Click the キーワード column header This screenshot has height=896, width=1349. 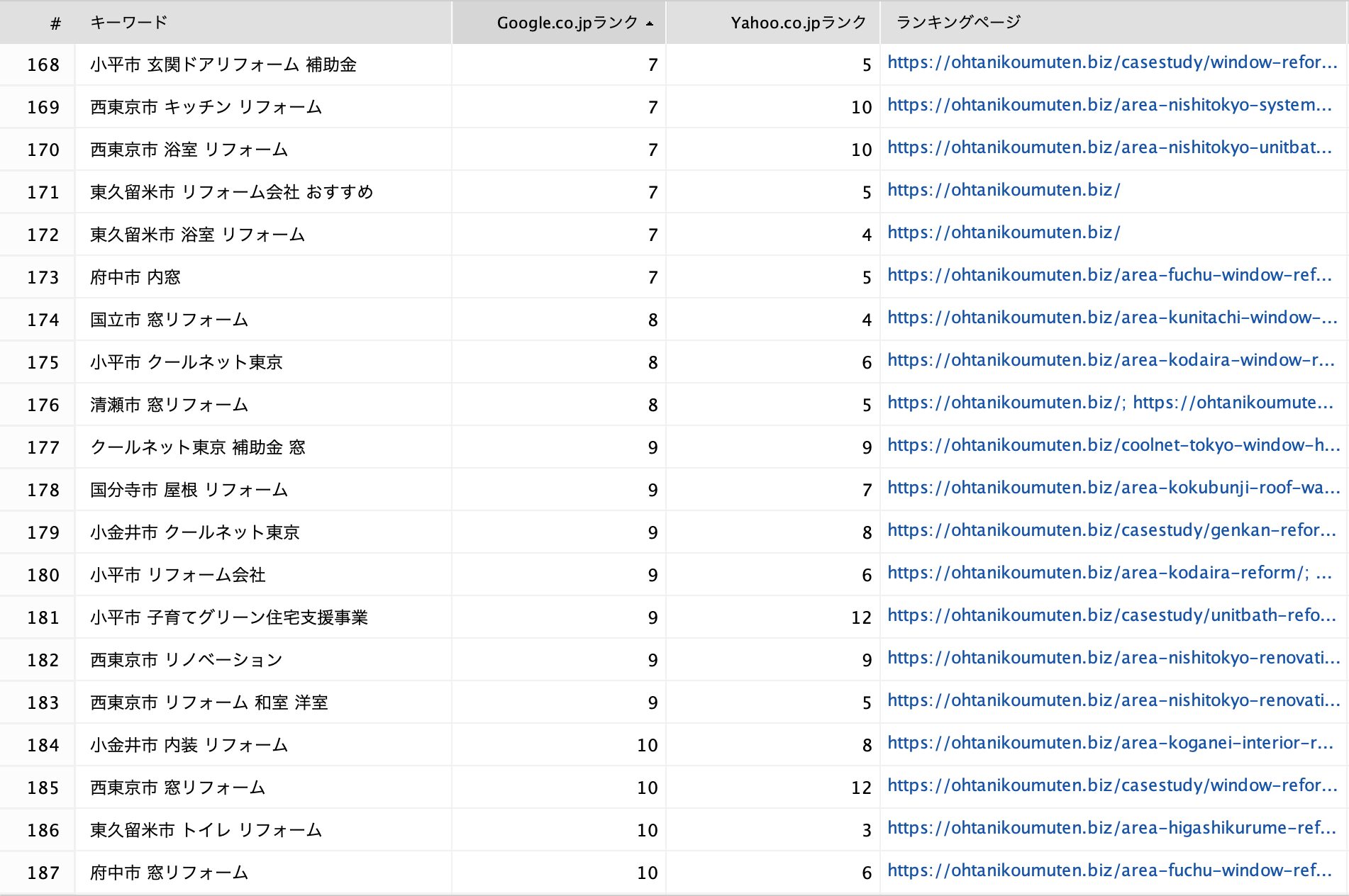(x=129, y=23)
